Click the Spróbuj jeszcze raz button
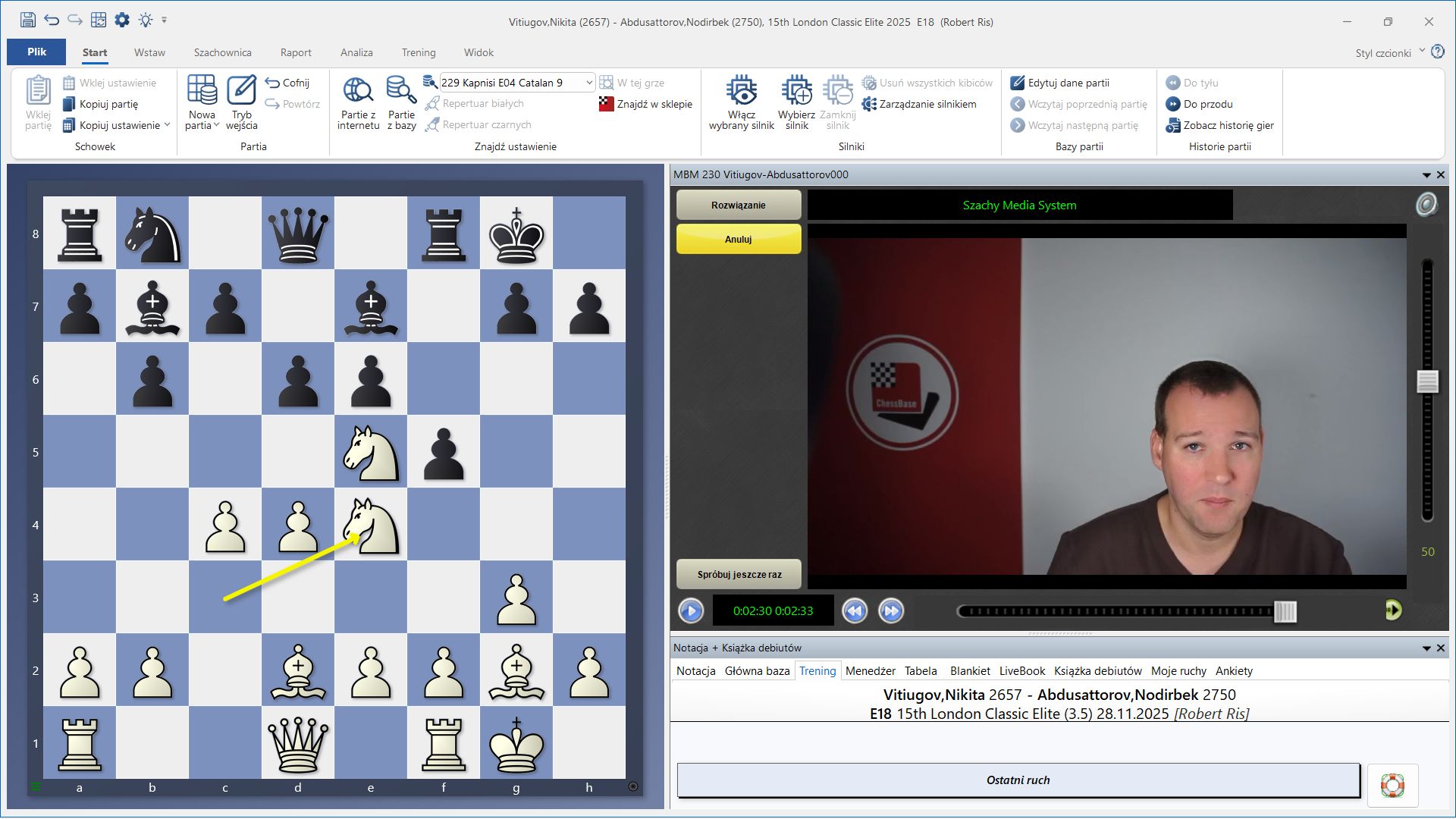 [739, 574]
